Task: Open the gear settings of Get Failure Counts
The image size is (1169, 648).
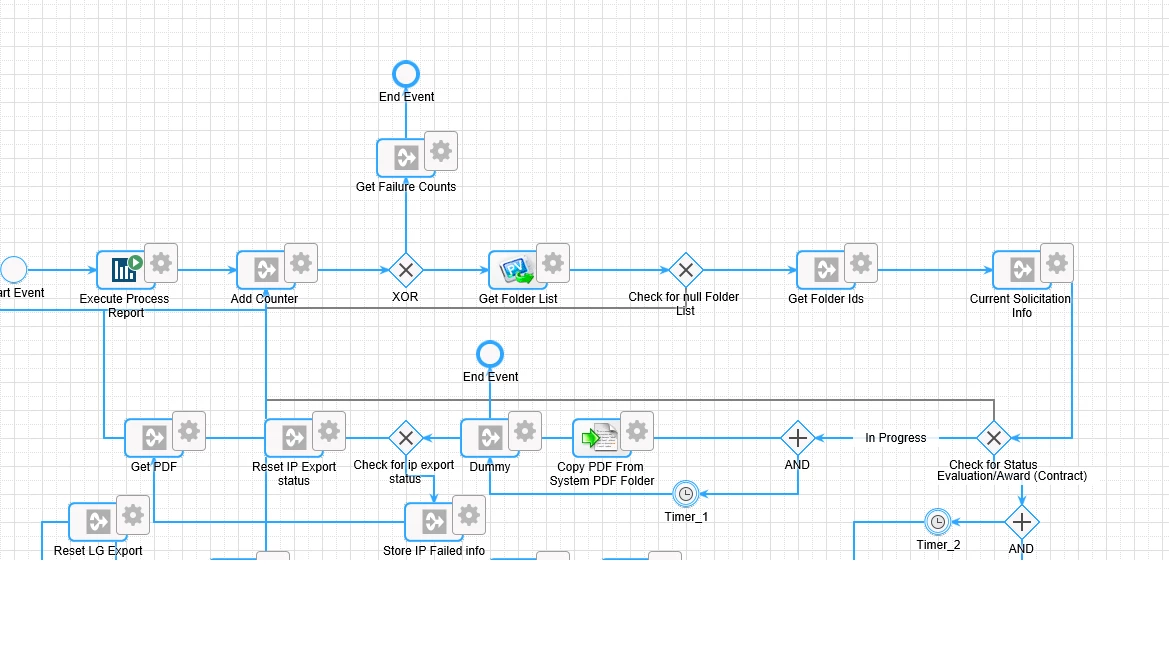Action: coord(441,151)
